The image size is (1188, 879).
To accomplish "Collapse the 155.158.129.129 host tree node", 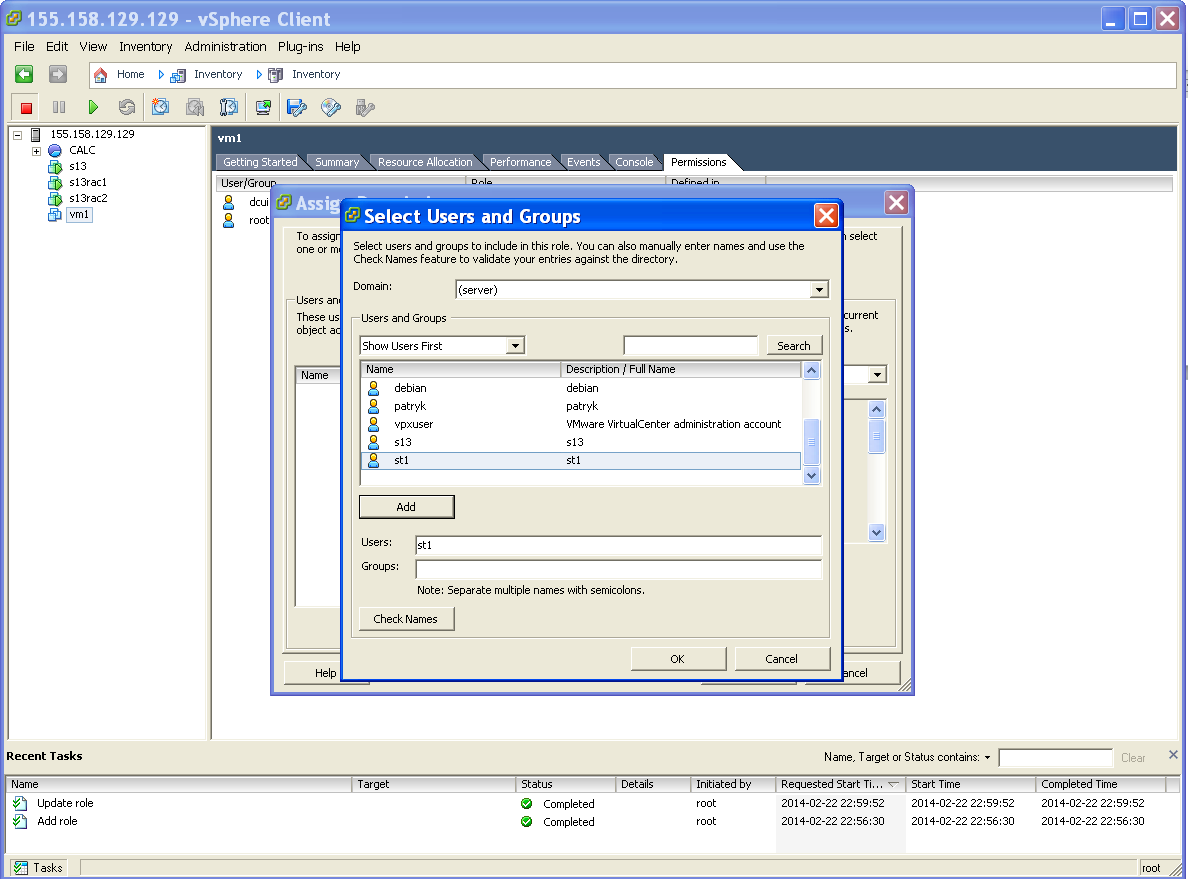I will click(17, 135).
